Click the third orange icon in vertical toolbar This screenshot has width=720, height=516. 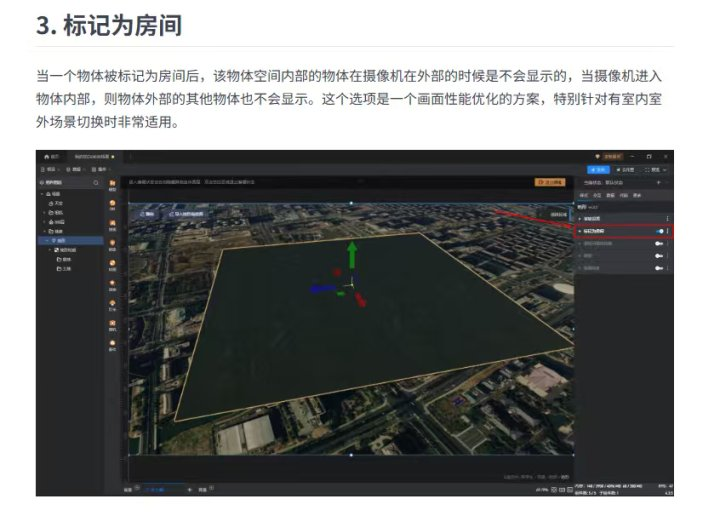(x=112, y=225)
